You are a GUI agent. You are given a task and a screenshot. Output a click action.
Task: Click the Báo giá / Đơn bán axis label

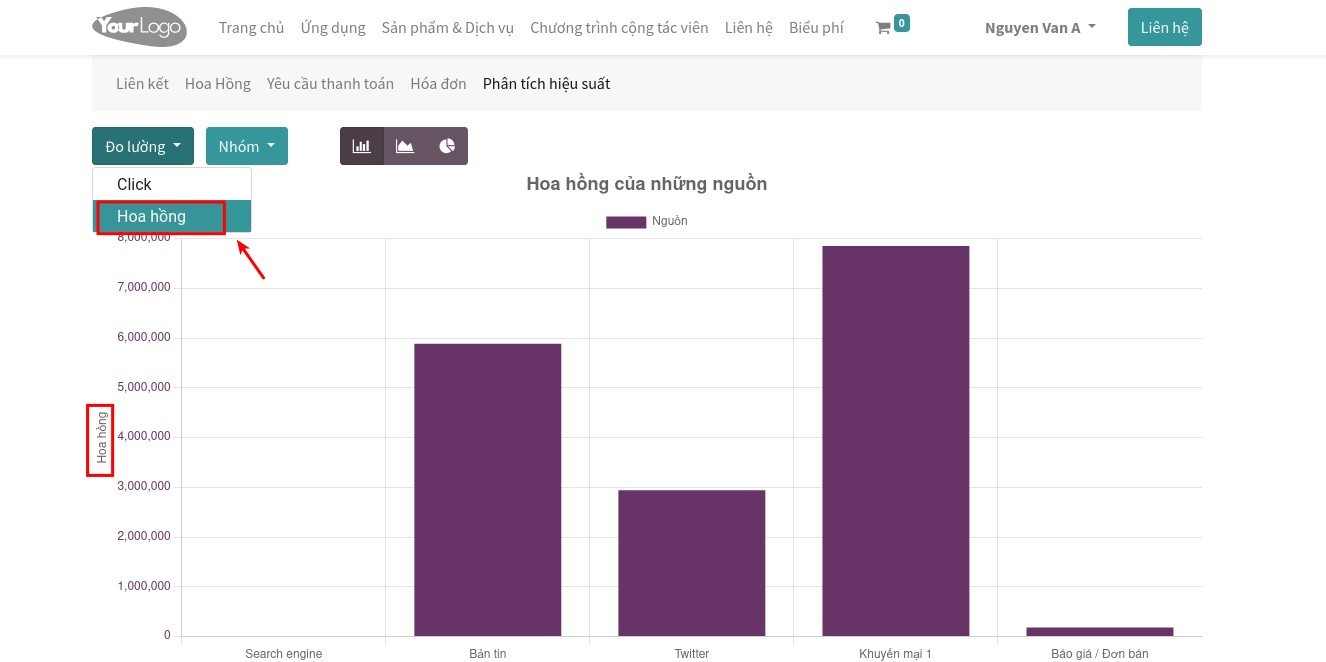click(1100, 654)
